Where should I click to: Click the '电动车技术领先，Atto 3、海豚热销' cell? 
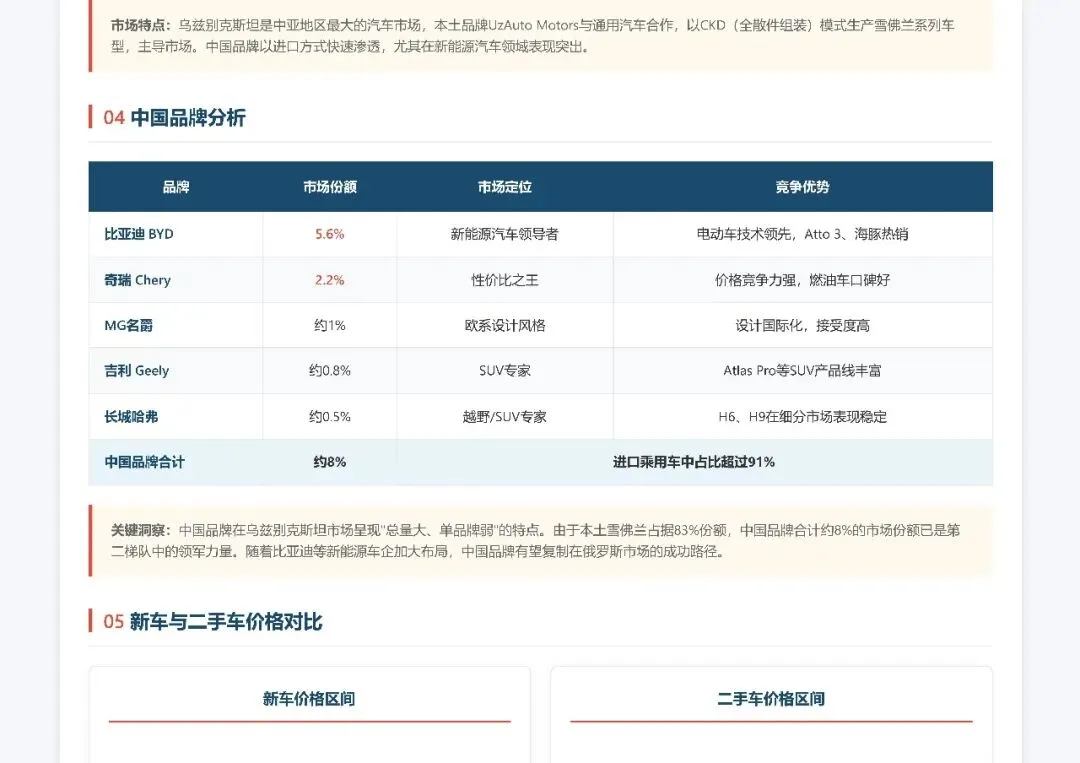pyautogui.click(x=802, y=234)
